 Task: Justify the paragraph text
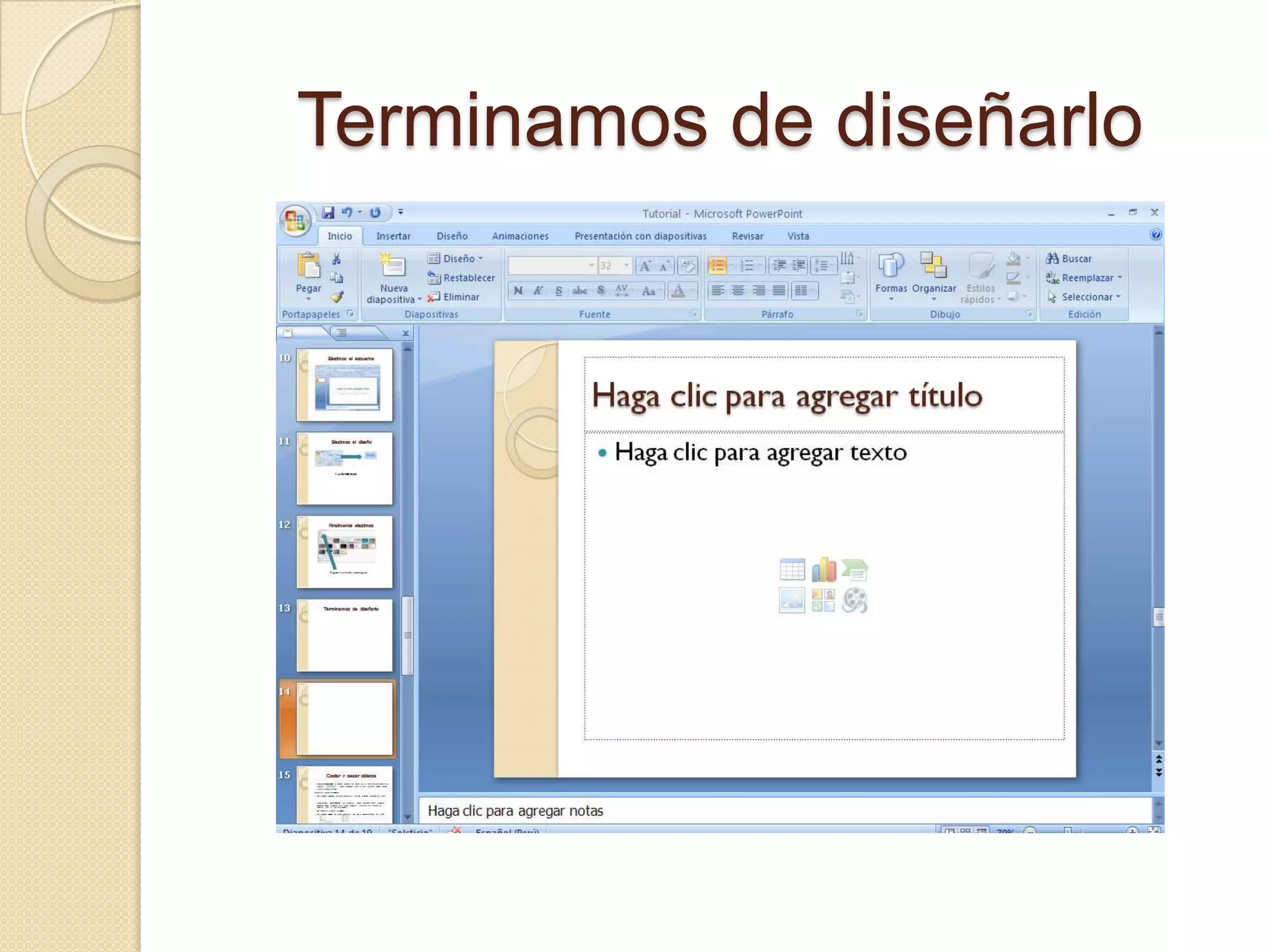[x=779, y=291]
